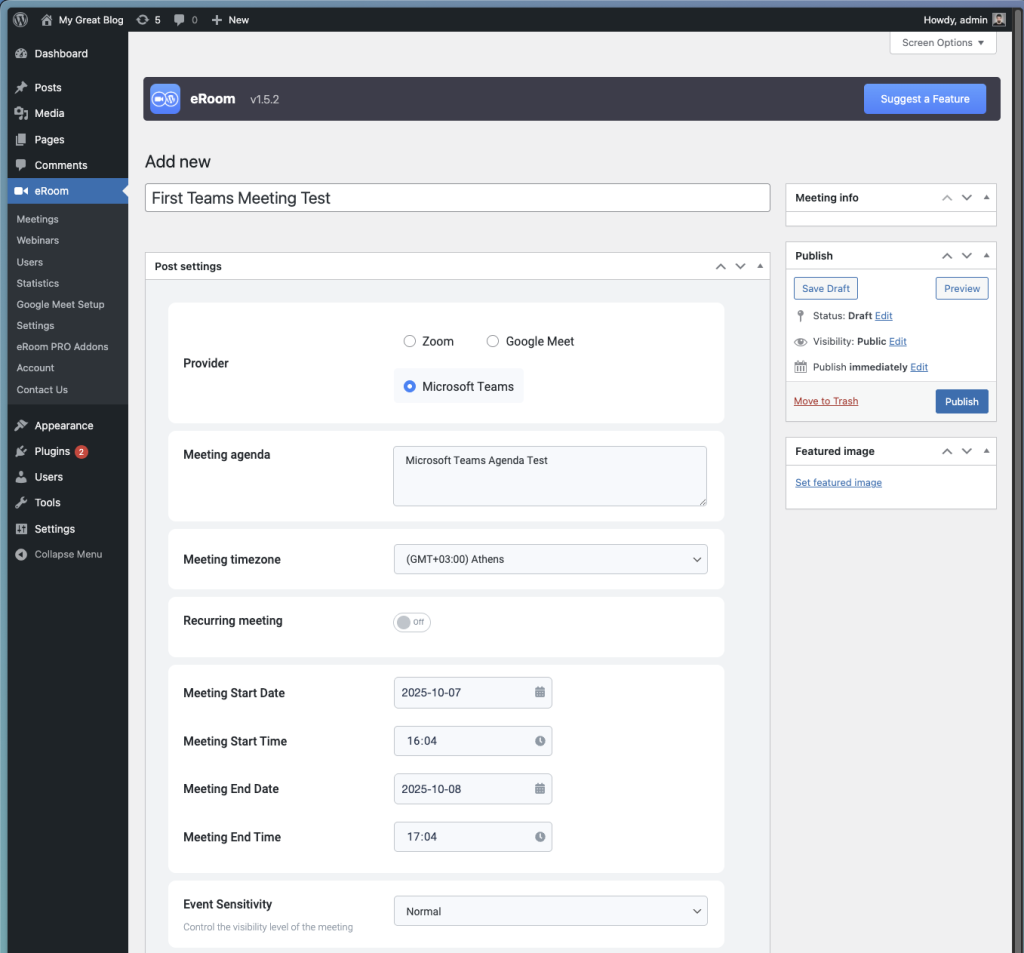Click the eRoom logo in header banner
This screenshot has width=1024, height=953.
click(x=164, y=99)
